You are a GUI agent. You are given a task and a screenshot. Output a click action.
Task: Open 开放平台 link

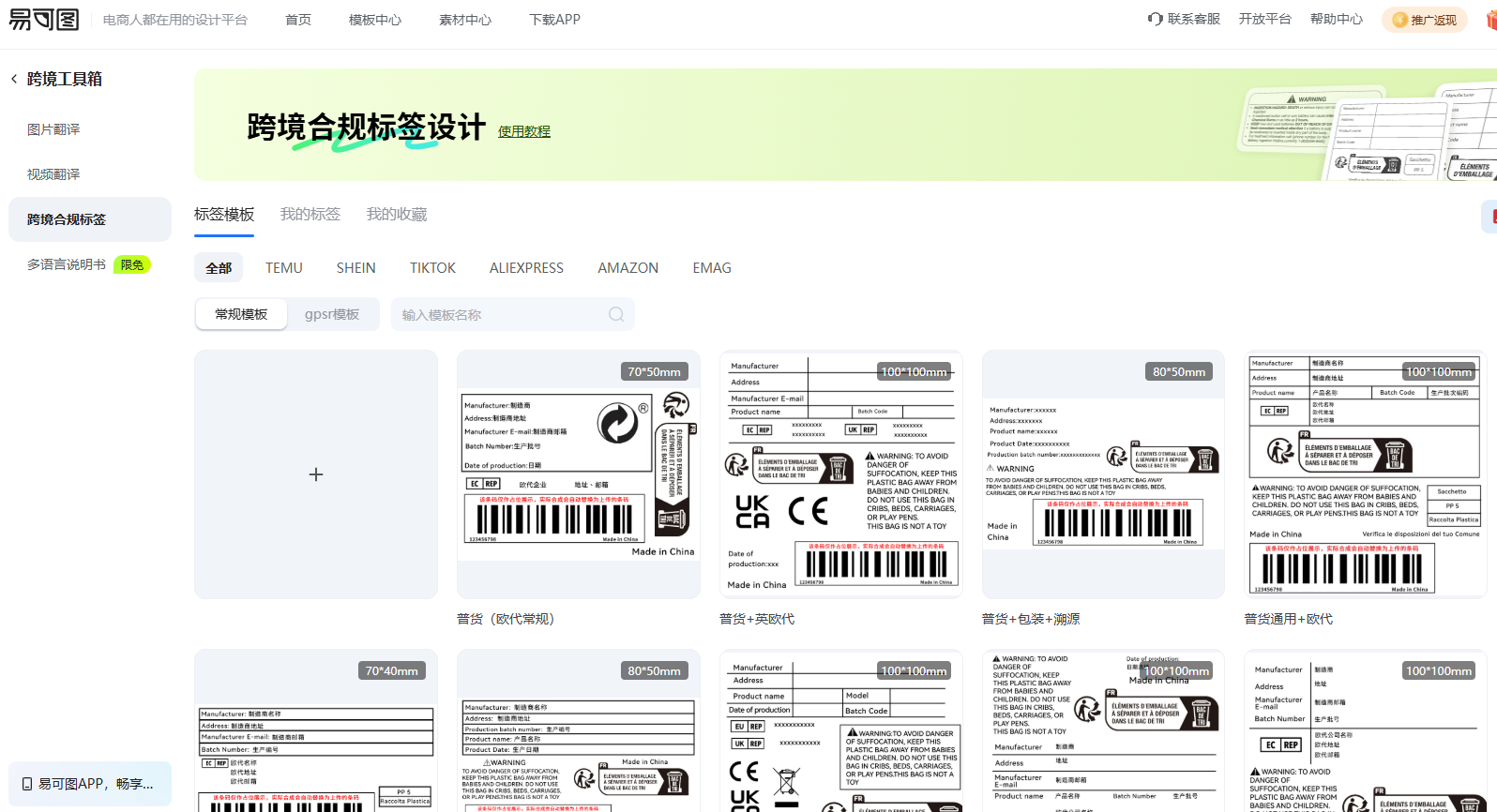point(1264,19)
